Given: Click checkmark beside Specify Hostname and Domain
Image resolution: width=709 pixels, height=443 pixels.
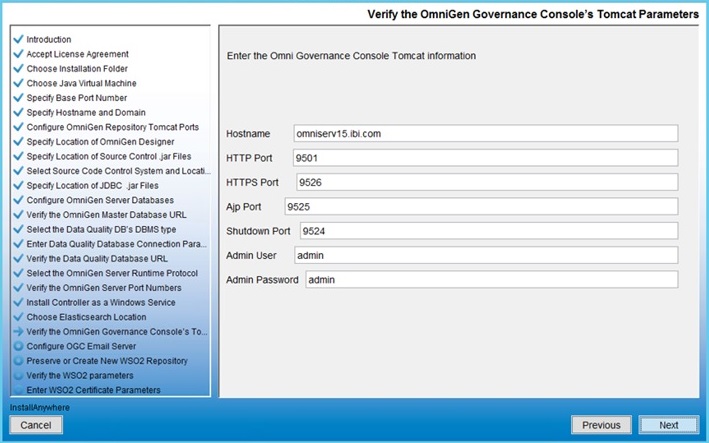Looking at the screenshot, I should click(18, 112).
